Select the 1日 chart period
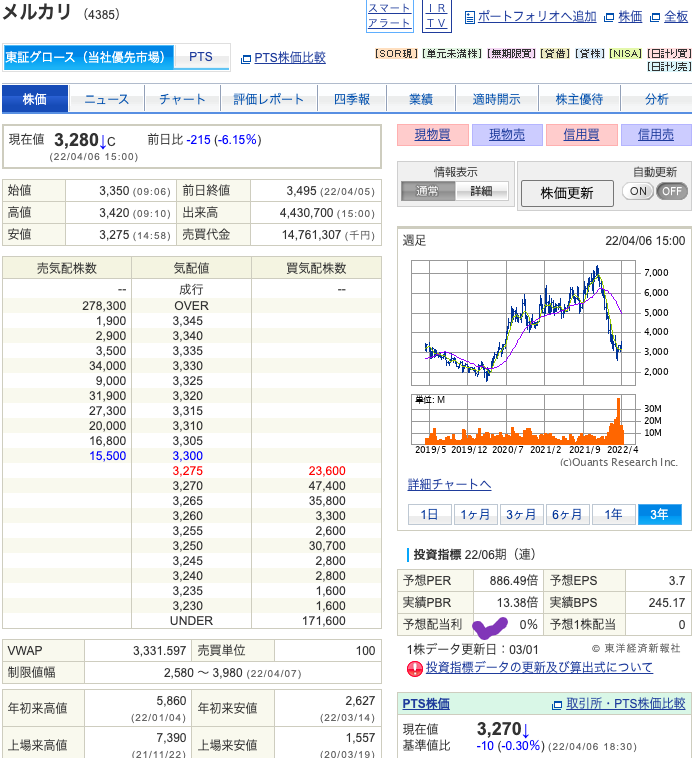Screen dimensions: 697x758 [x=430, y=514]
